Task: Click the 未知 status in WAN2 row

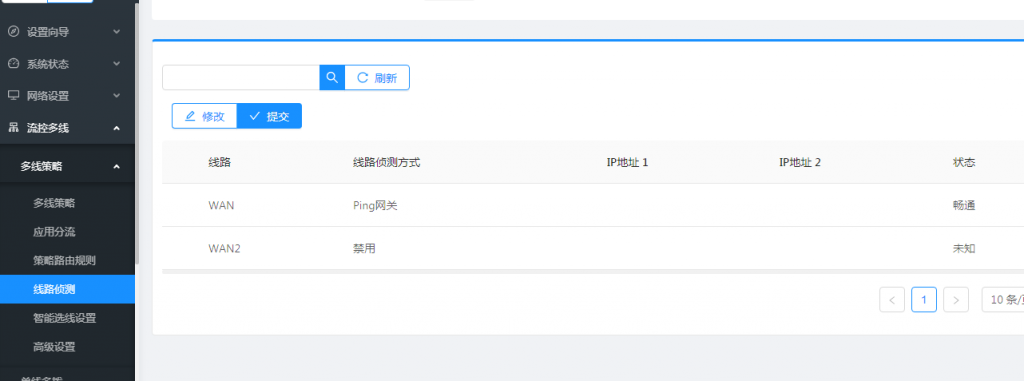Action: click(x=964, y=248)
